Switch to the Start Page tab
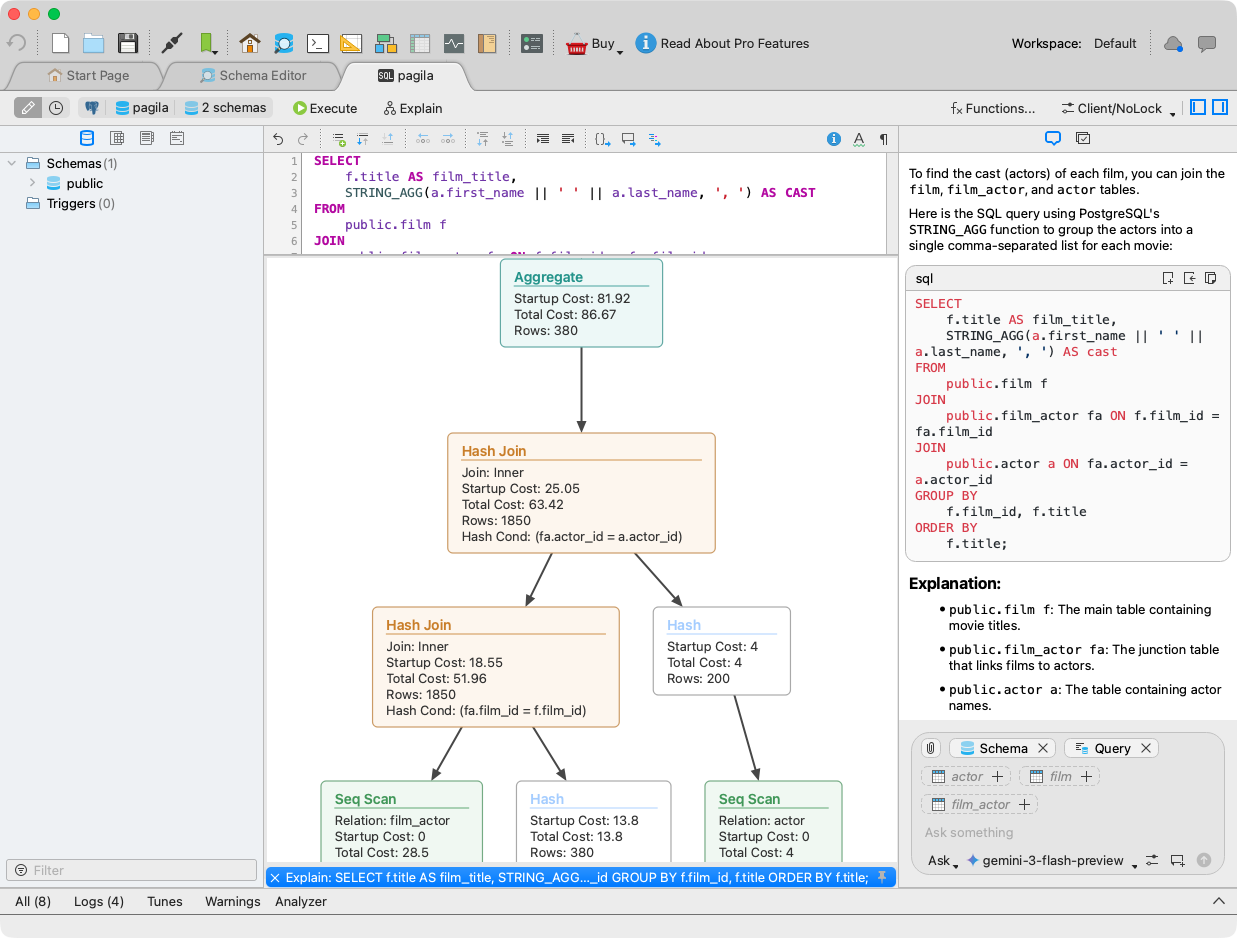The width and height of the screenshot is (1237, 938). tap(88, 75)
